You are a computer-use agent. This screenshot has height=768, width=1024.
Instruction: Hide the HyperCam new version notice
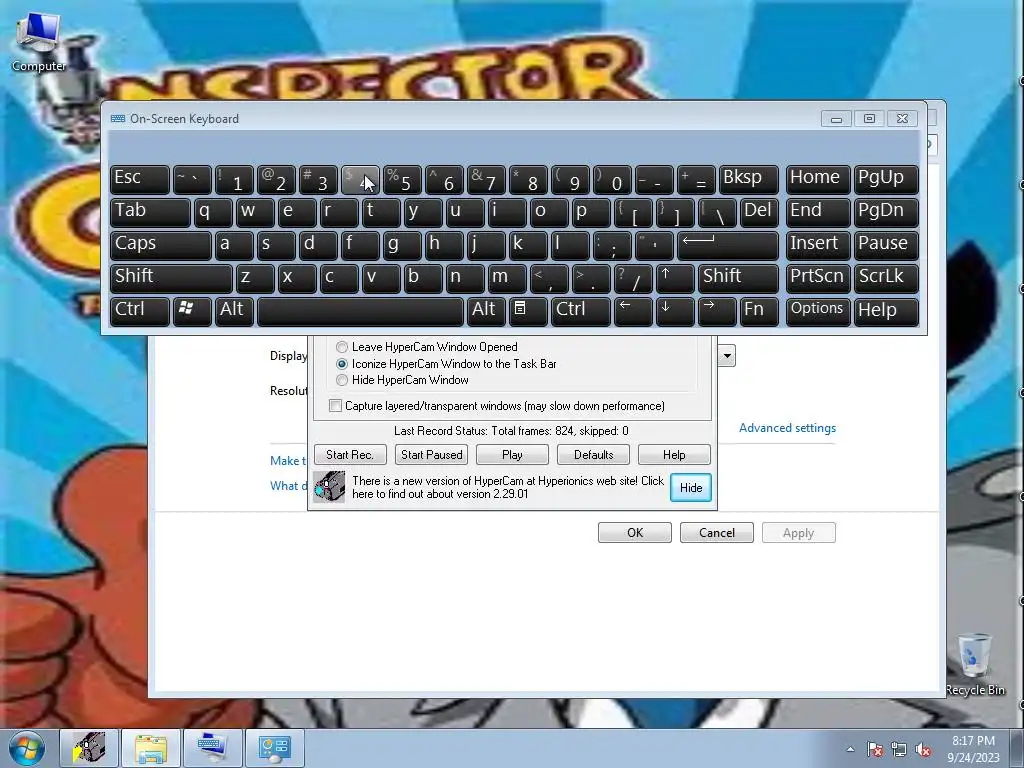tap(691, 487)
